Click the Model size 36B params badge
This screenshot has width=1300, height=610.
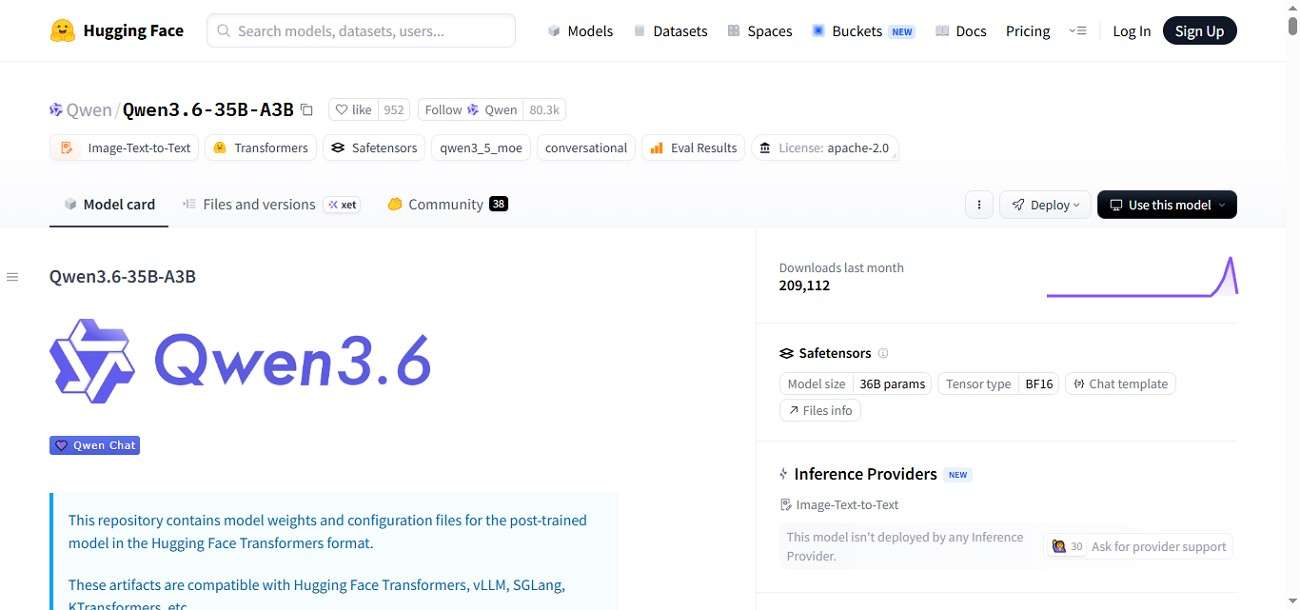[855, 384]
